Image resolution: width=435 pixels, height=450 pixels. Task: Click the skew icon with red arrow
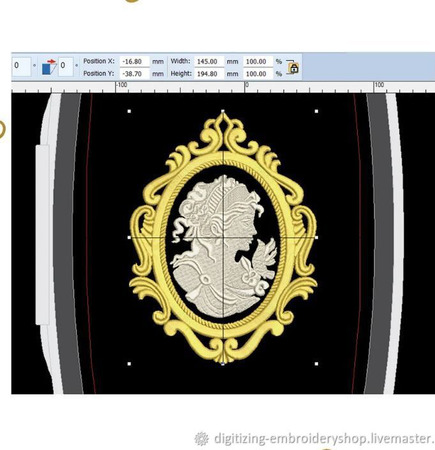(x=49, y=66)
